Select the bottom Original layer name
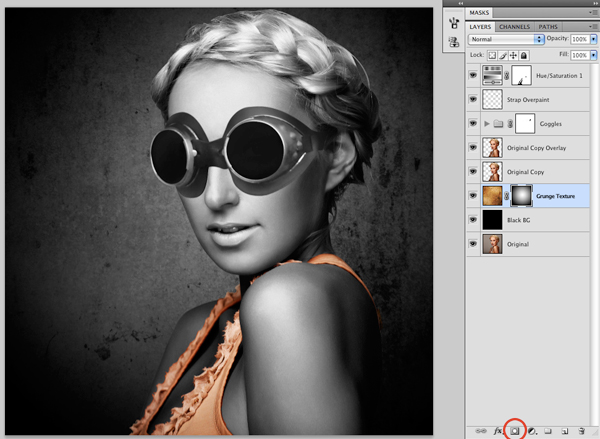This screenshot has height=439, width=600. tap(518, 245)
